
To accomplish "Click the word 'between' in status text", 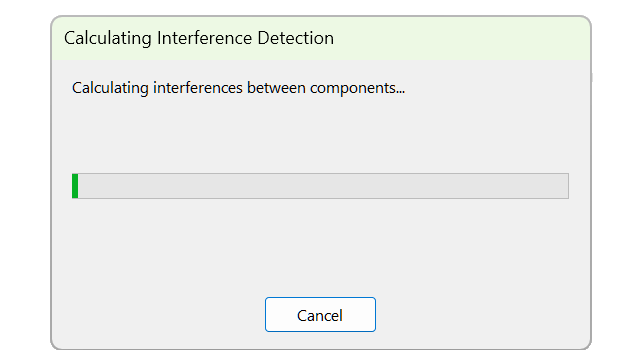I will pyautogui.click(x=276, y=88).
